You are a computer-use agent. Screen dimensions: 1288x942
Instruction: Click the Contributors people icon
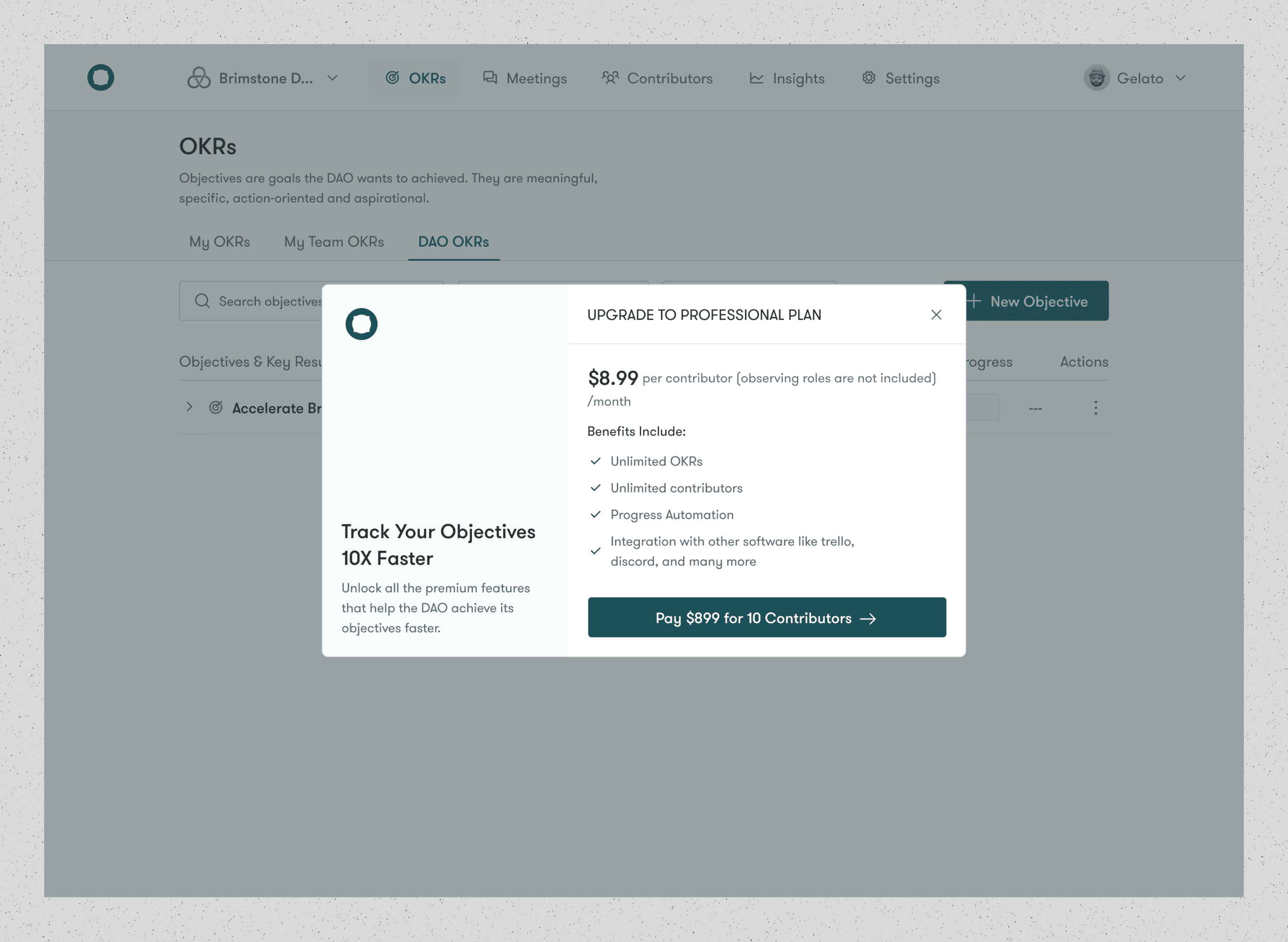[x=610, y=78]
